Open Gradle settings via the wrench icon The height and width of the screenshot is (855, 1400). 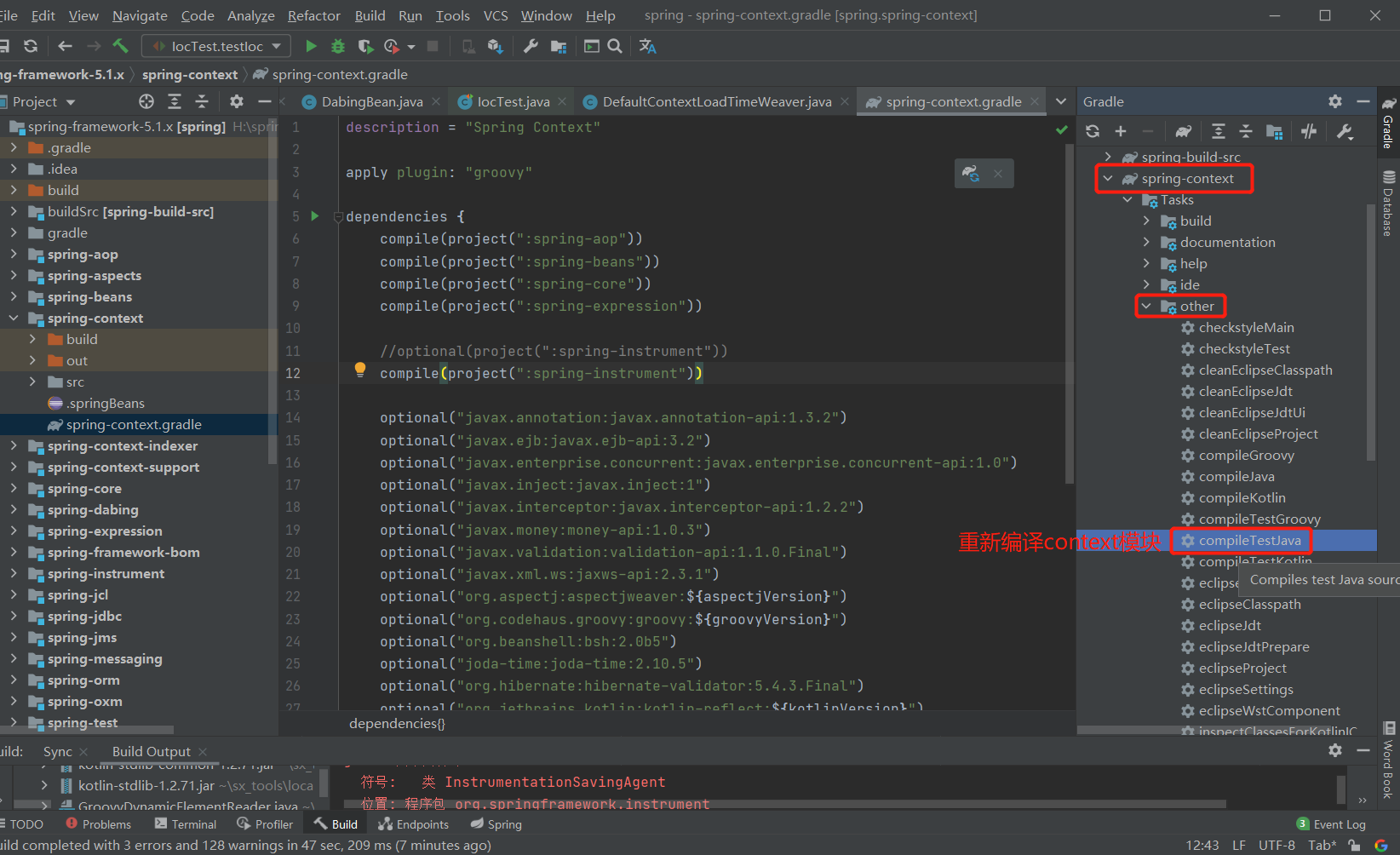(1345, 131)
